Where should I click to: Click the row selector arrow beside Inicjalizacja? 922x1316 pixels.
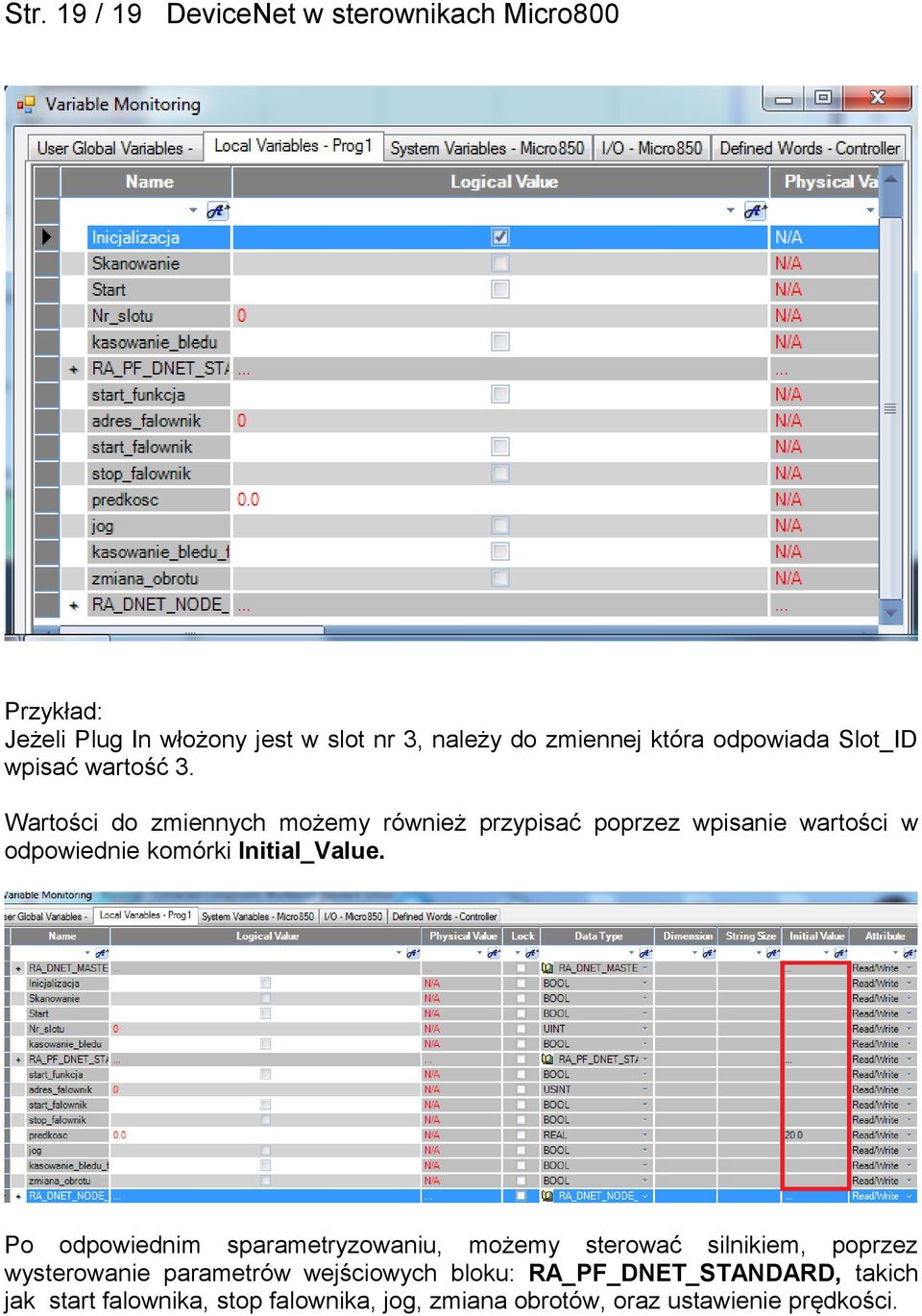tap(46, 237)
